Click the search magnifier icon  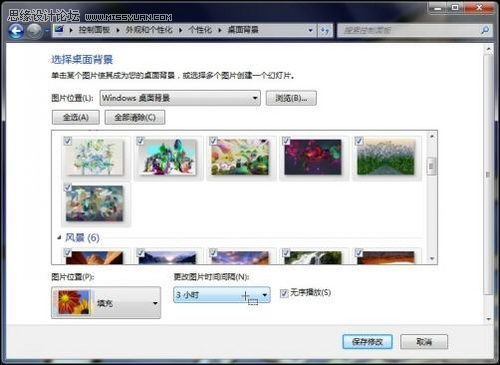point(485,30)
